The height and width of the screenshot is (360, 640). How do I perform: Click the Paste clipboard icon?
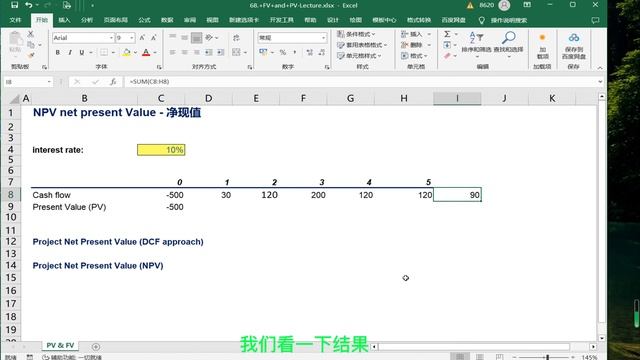click(16, 40)
